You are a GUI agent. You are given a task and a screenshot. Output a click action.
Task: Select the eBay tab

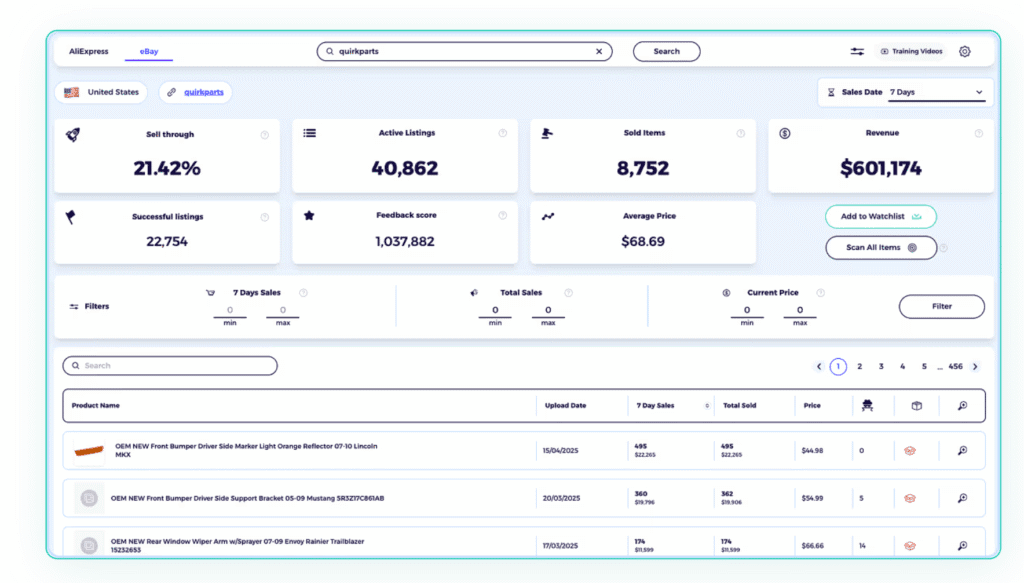pyautogui.click(x=148, y=51)
